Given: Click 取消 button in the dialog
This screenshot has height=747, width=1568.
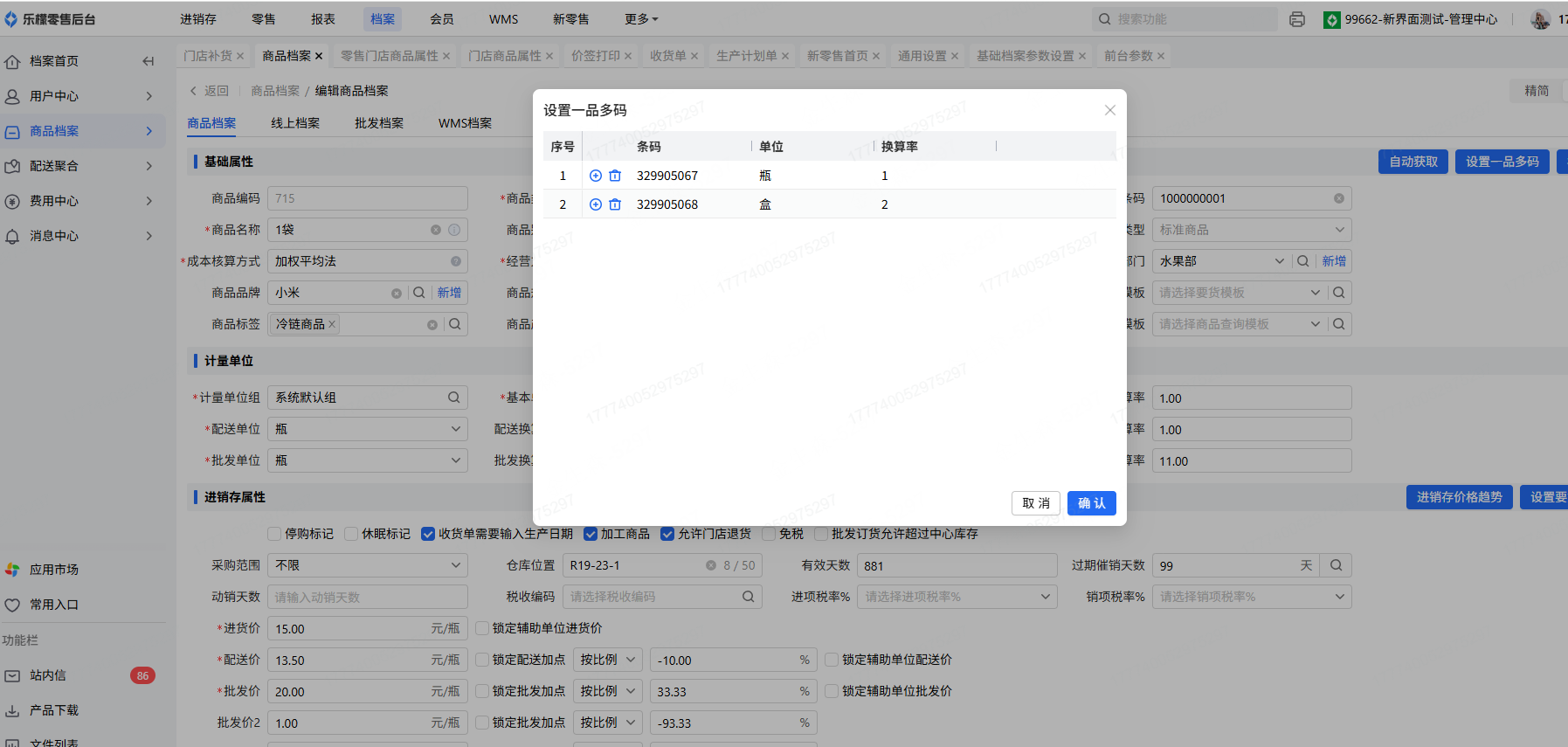Looking at the screenshot, I should (1036, 503).
